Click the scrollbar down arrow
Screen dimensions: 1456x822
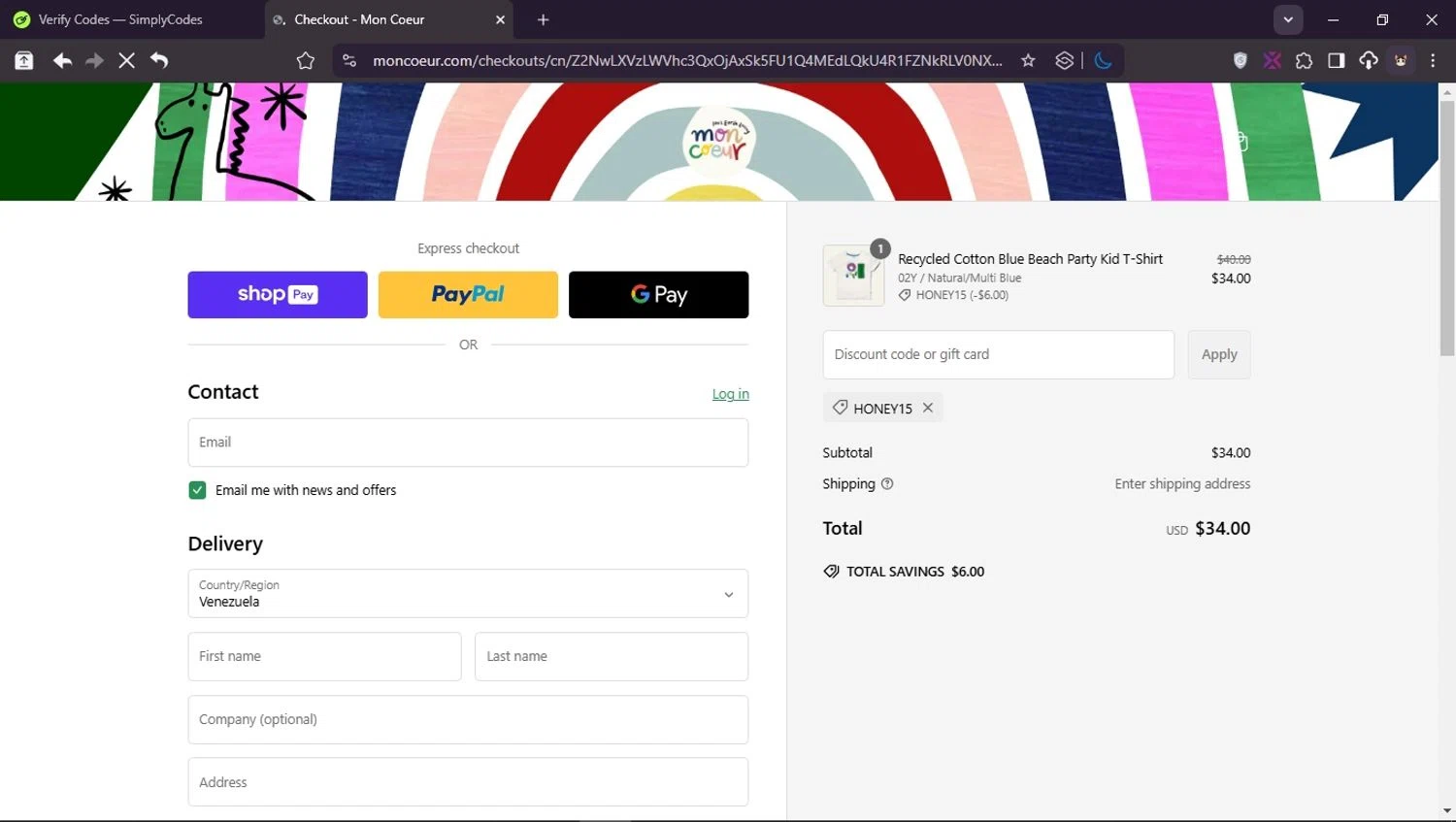[x=1447, y=811]
